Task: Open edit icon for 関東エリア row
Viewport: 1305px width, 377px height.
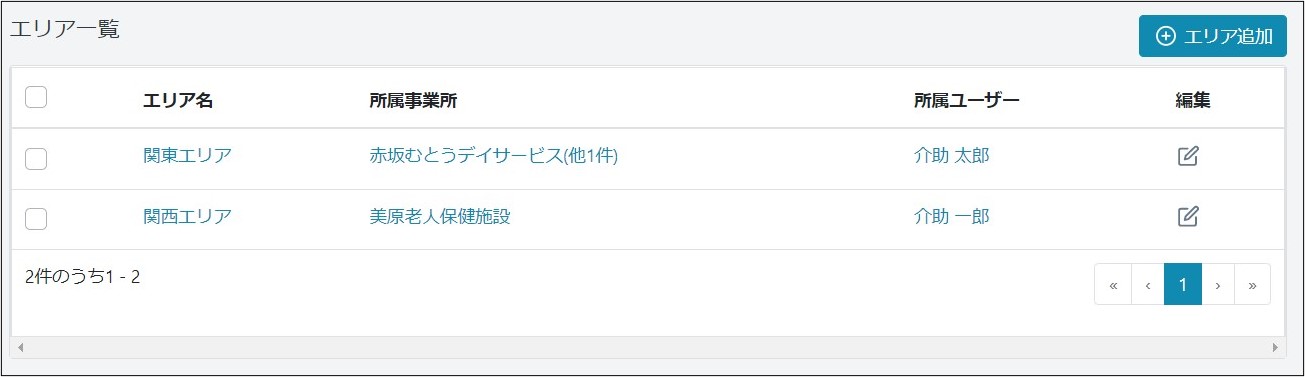Action: pyautogui.click(x=1188, y=156)
